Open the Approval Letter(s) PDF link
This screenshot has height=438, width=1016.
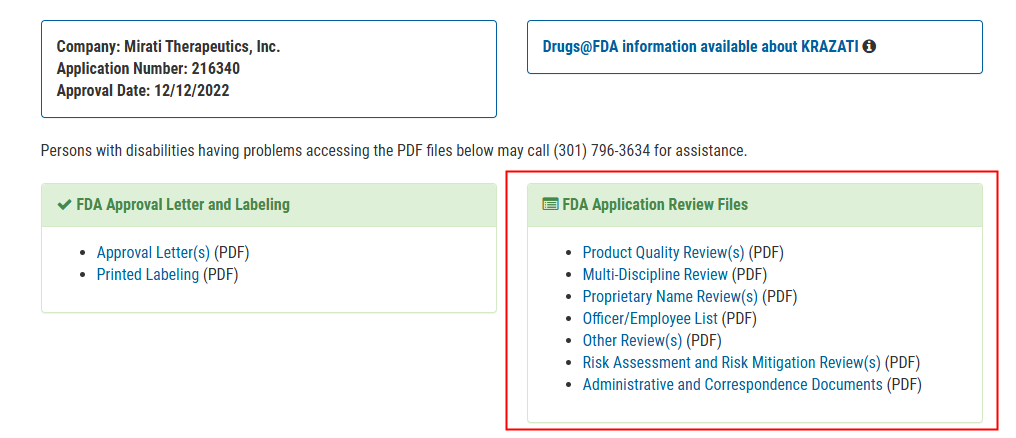click(x=154, y=253)
